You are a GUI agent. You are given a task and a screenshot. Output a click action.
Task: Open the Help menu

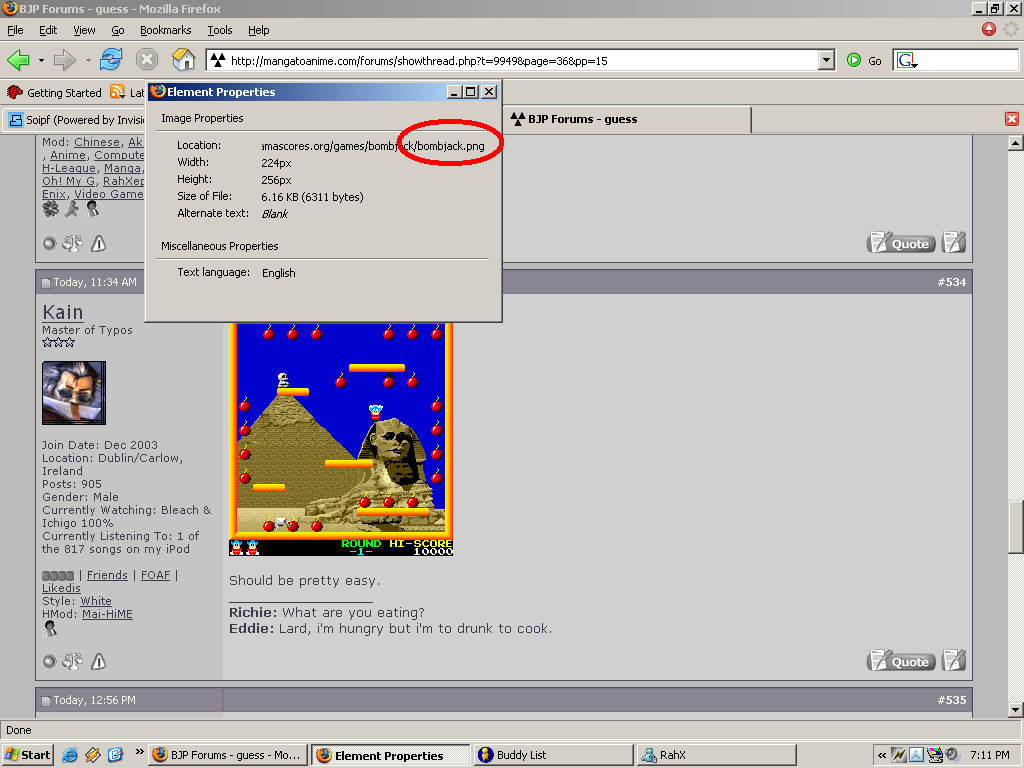[x=259, y=30]
